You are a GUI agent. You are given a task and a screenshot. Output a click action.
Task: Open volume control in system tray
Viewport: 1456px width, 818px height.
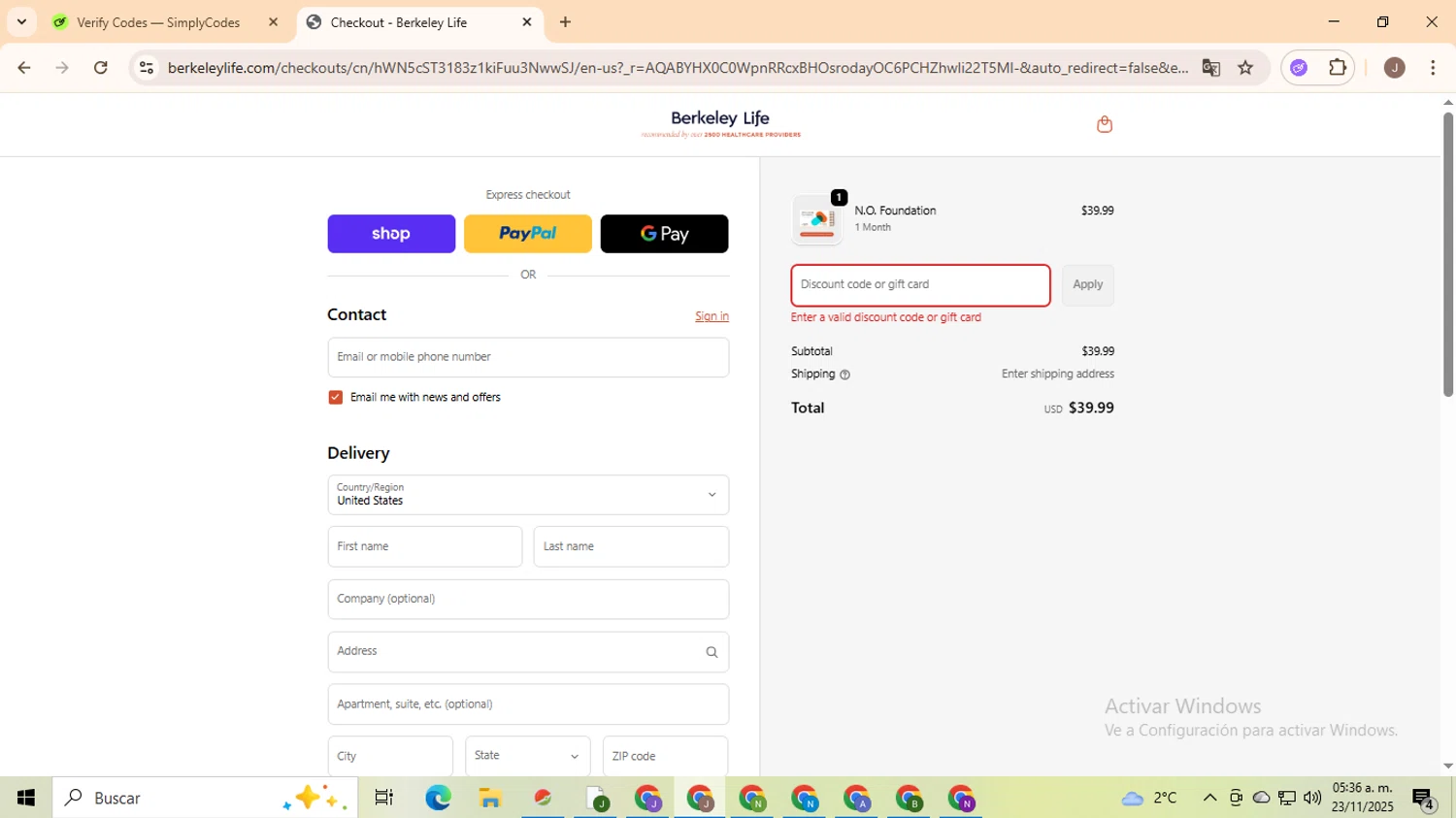click(1312, 798)
